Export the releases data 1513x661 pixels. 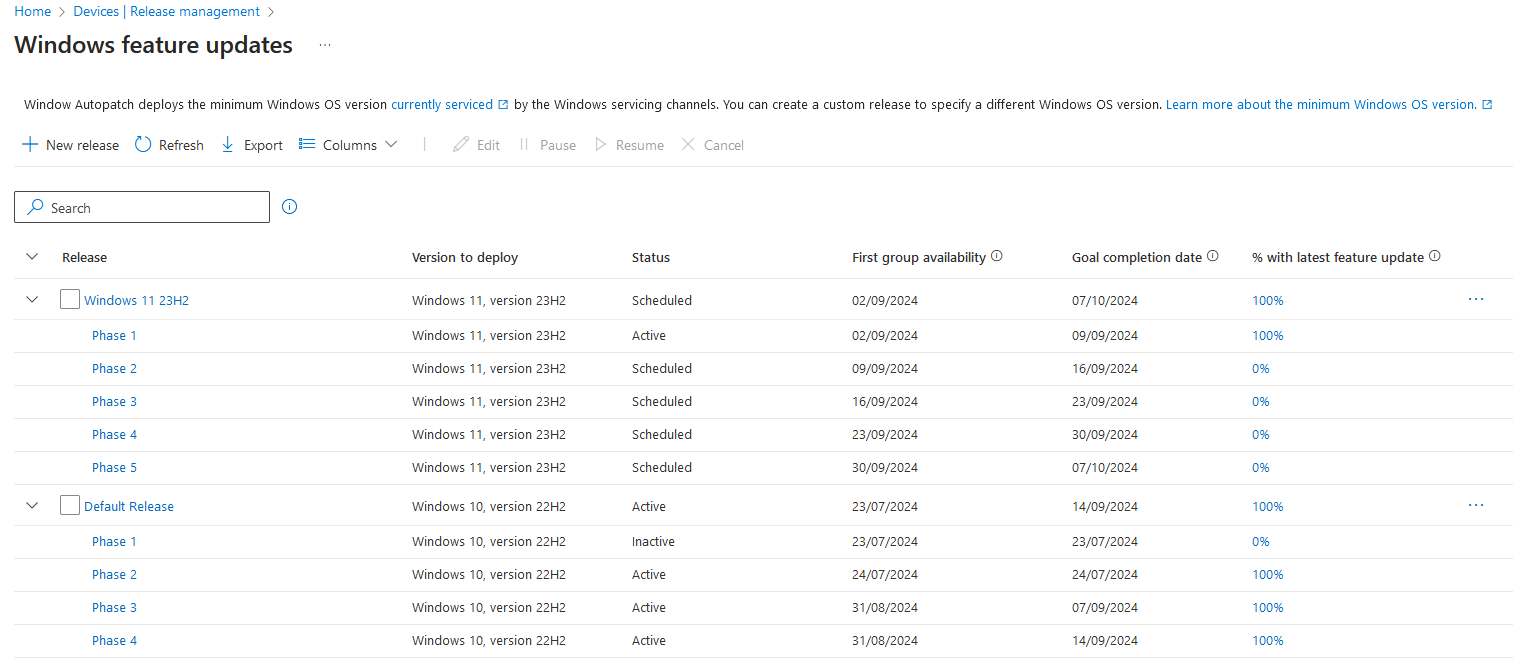click(x=251, y=144)
